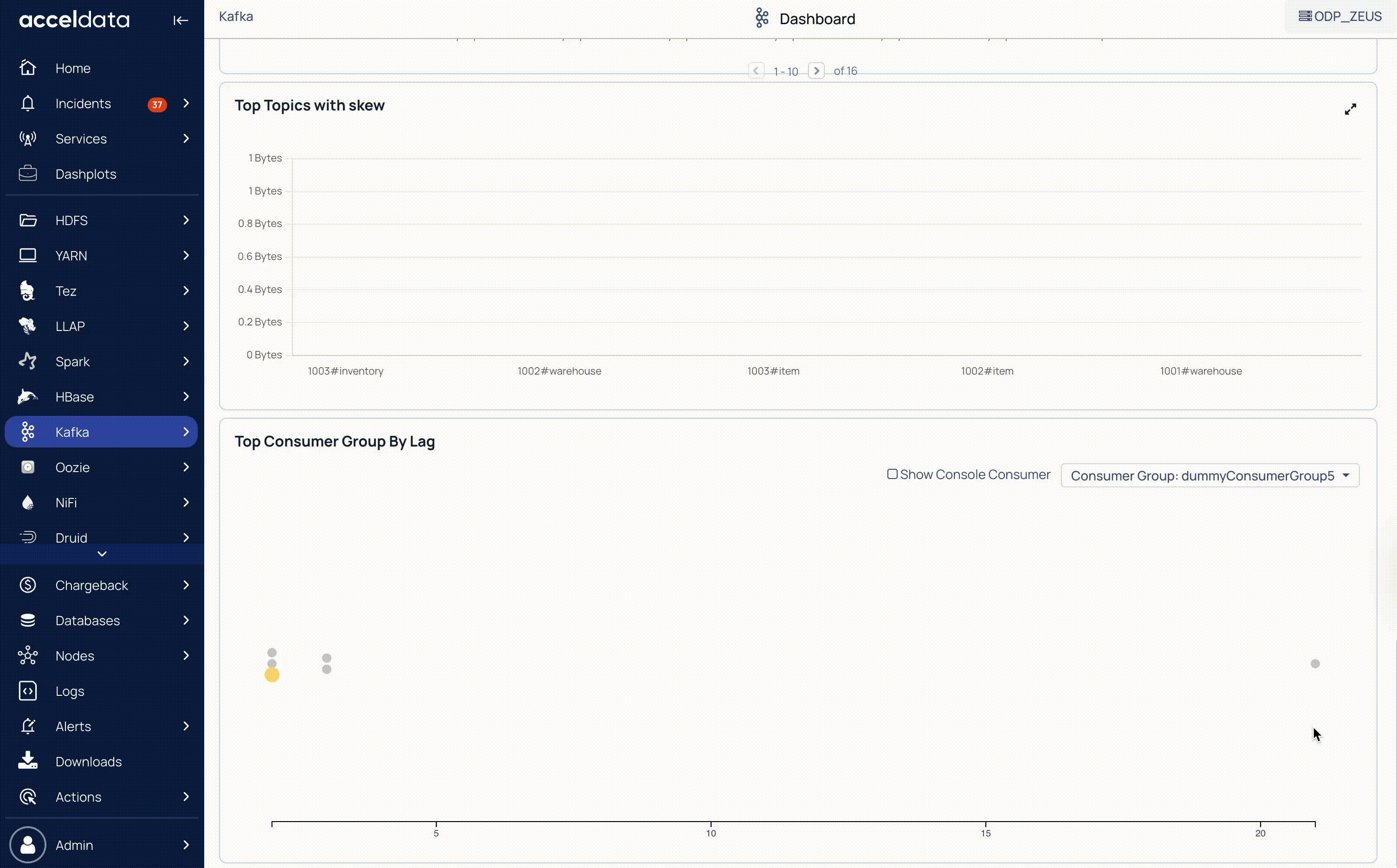Open the Consumer Group dropdown
This screenshot has height=868, width=1397.
click(x=1209, y=475)
